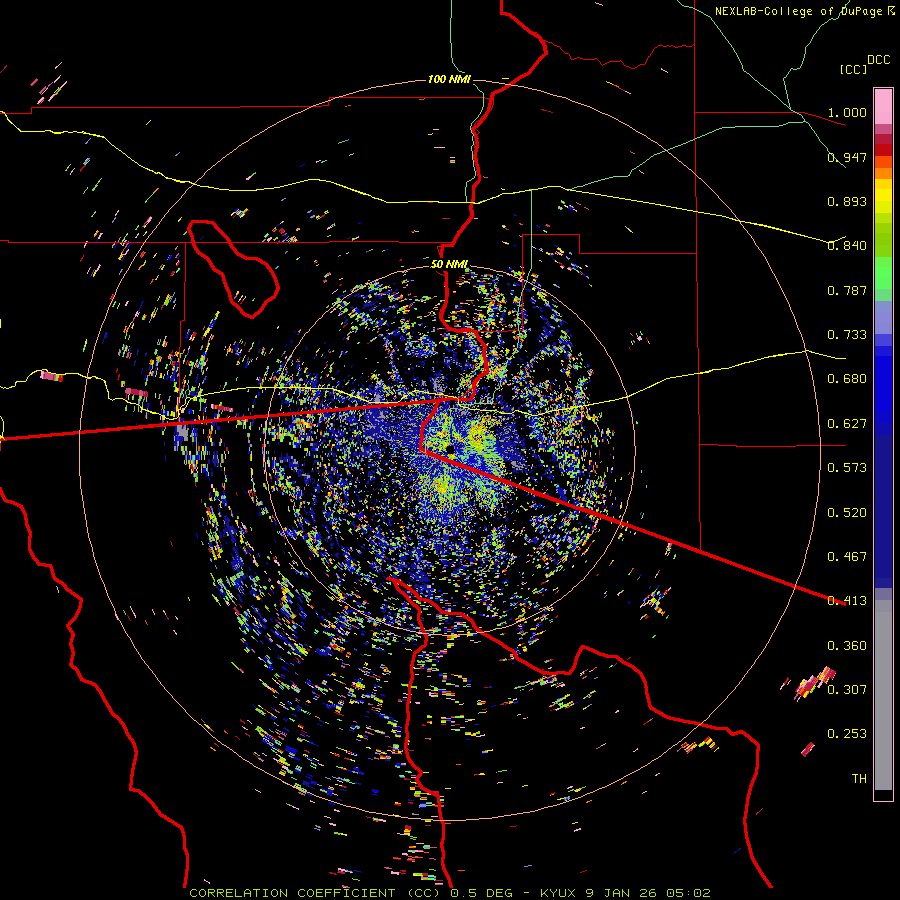Click the 100 NMI range ring label
The image size is (900, 900).
click(x=449, y=79)
